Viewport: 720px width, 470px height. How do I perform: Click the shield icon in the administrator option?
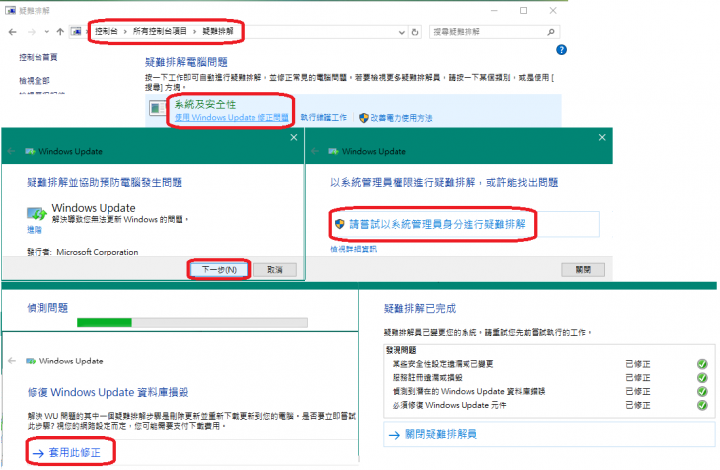click(x=340, y=224)
